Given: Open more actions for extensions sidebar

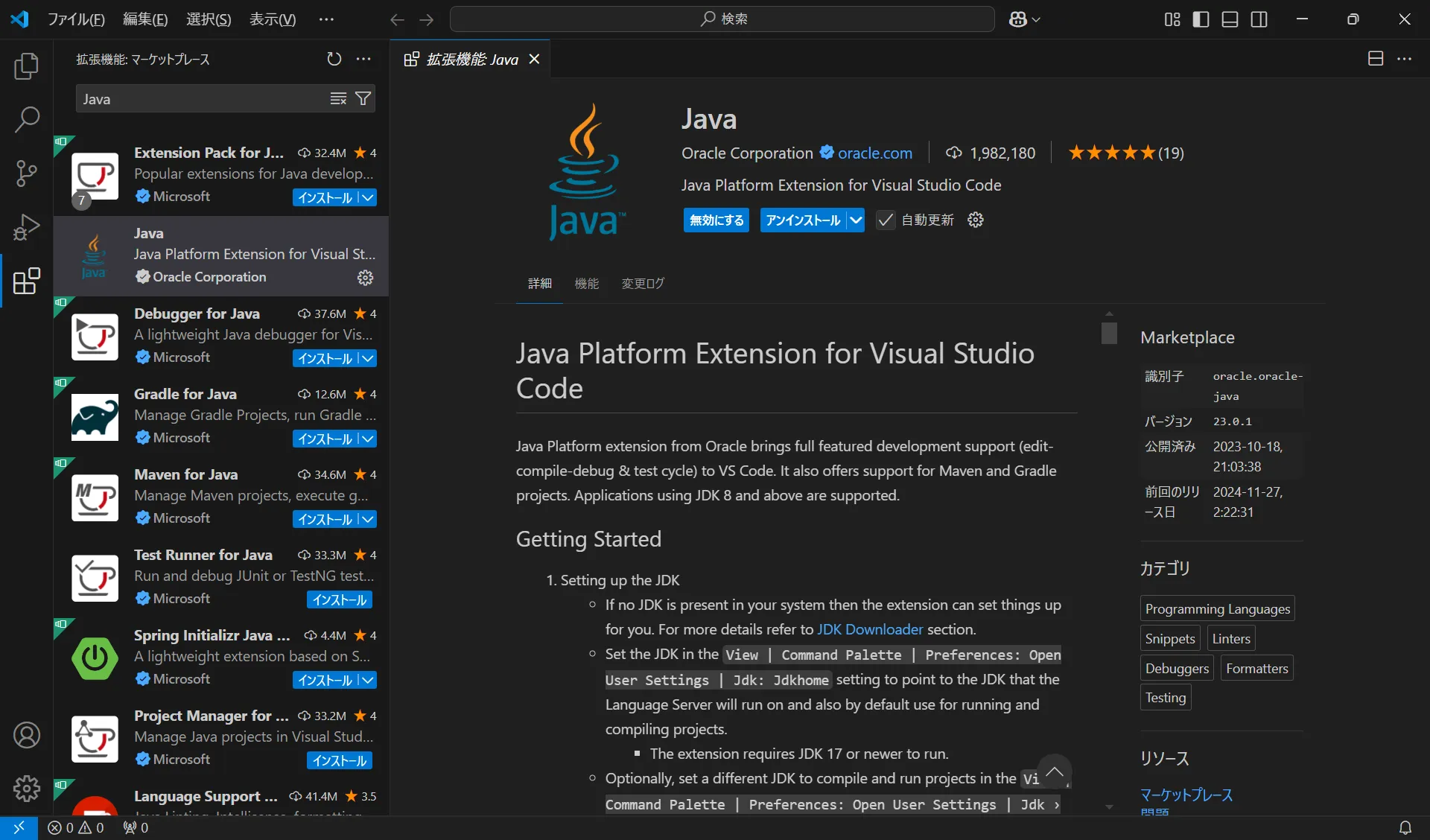Looking at the screenshot, I should pyautogui.click(x=363, y=59).
